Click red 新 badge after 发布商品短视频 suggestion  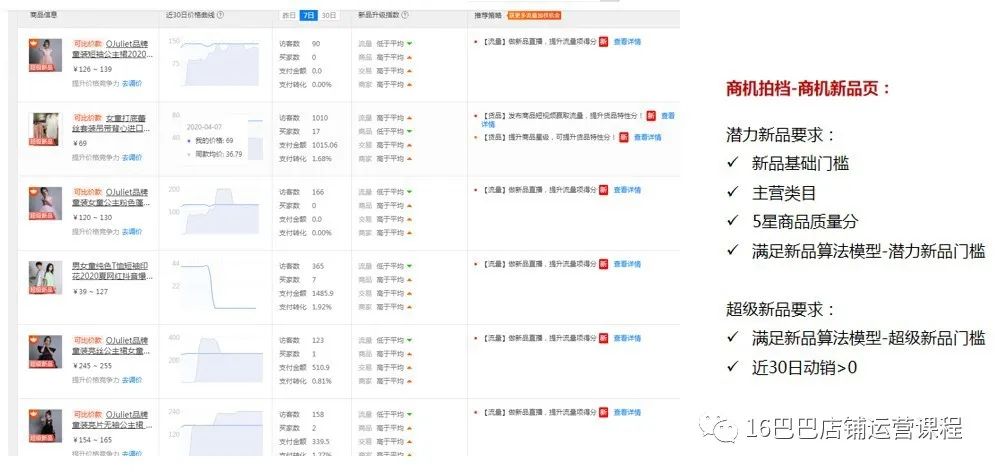tap(650, 116)
